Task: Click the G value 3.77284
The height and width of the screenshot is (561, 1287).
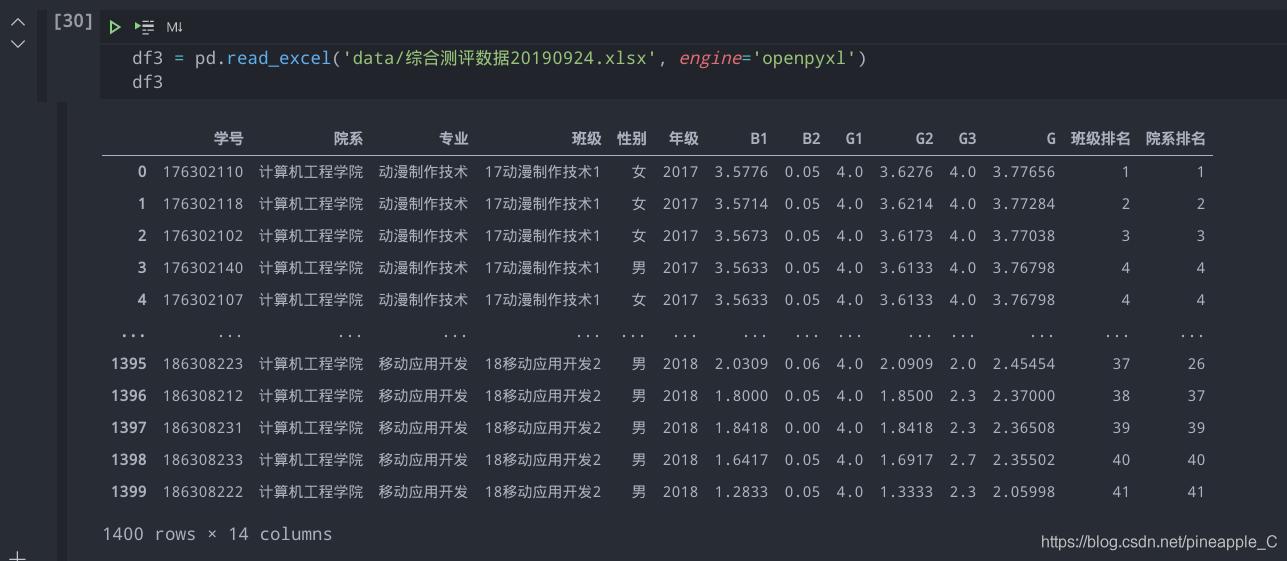Action: 1024,204
